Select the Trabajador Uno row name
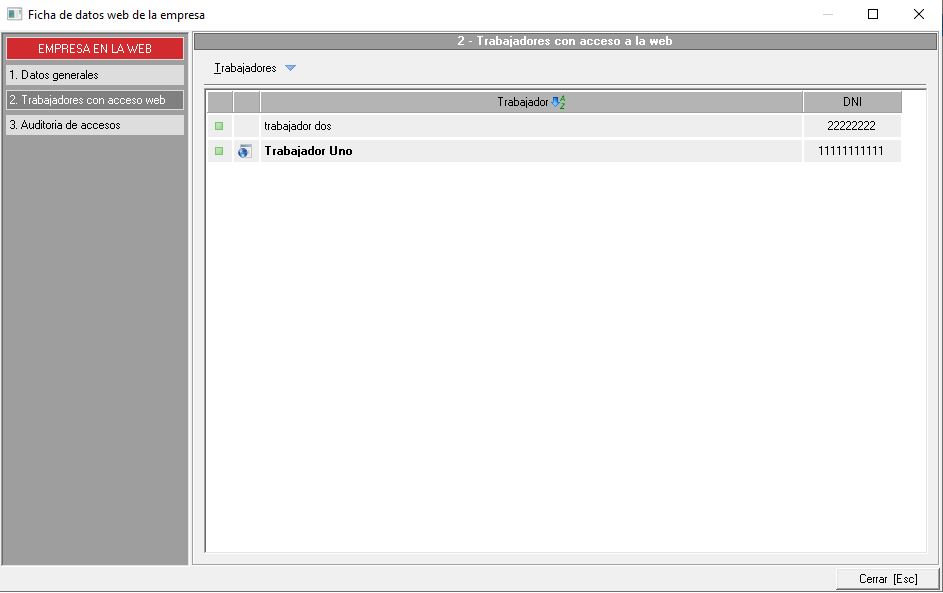 [308, 151]
